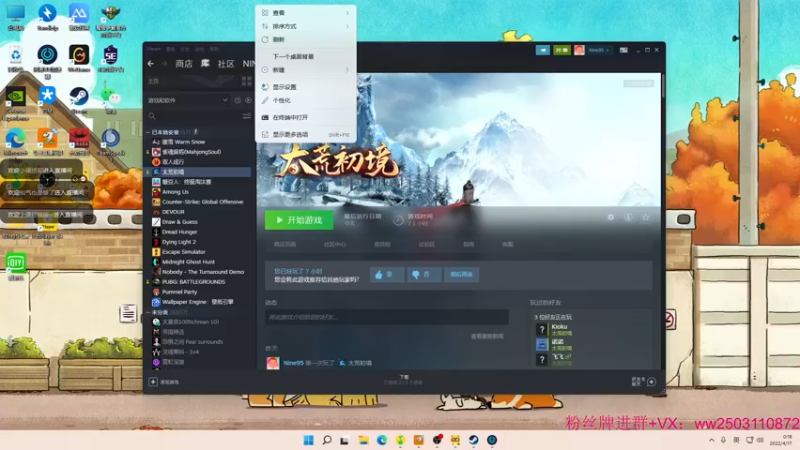Click the thumbs-up recommend button
Screen dimensions: 800x450
(387, 274)
